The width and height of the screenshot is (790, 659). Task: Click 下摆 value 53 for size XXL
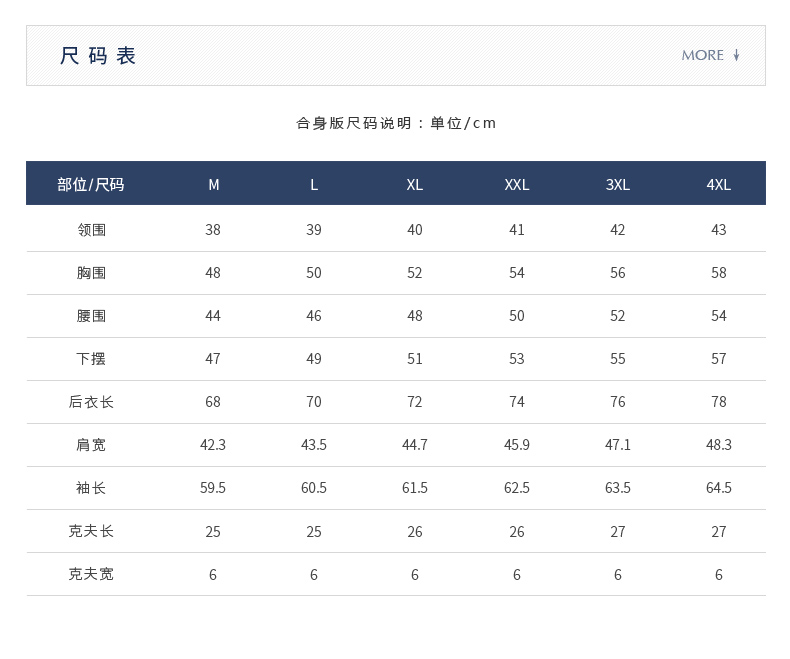click(517, 359)
